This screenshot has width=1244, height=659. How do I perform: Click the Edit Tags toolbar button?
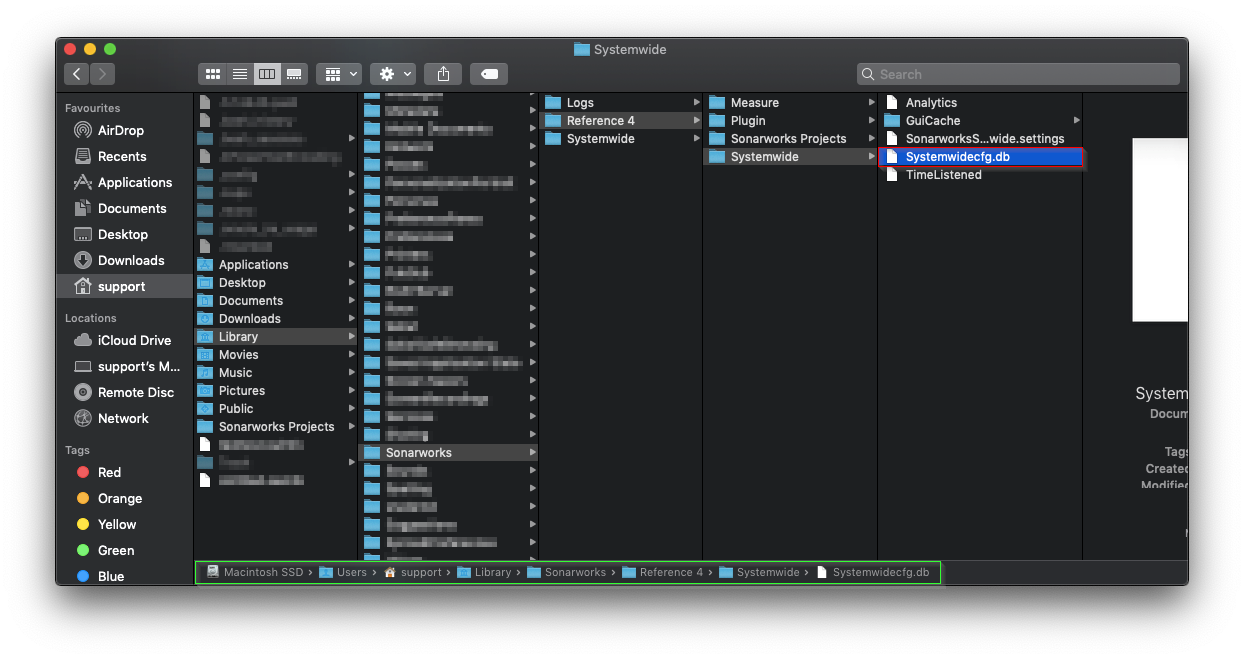[x=489, y=74]
